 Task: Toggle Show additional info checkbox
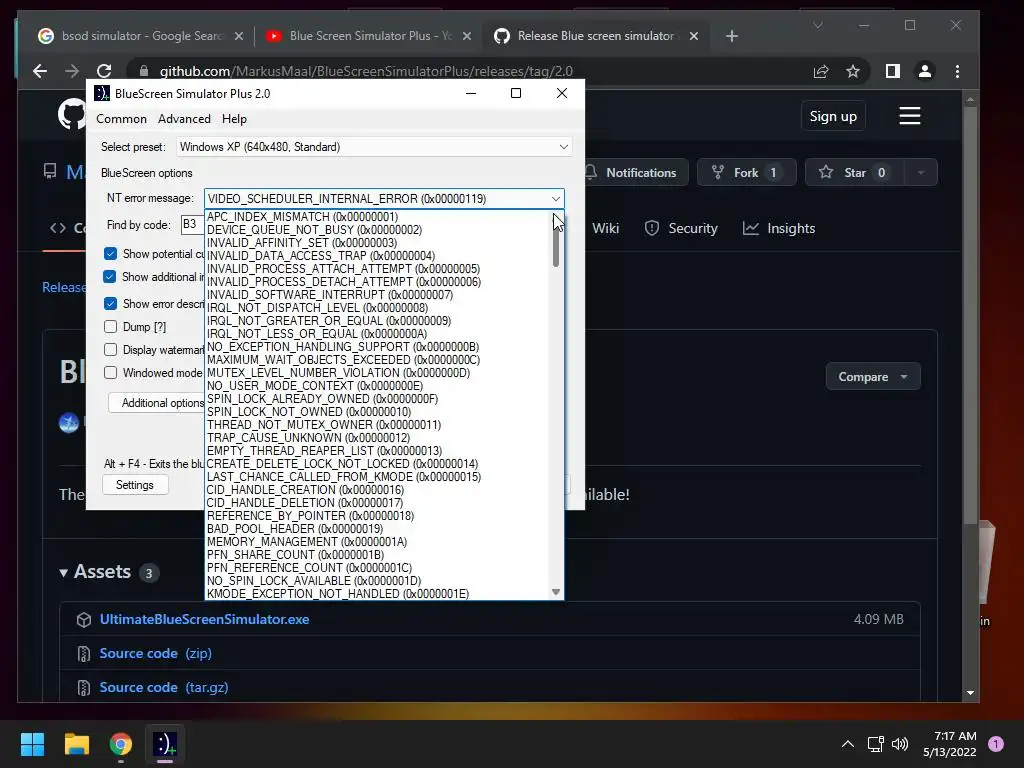[x=110, y=277]
